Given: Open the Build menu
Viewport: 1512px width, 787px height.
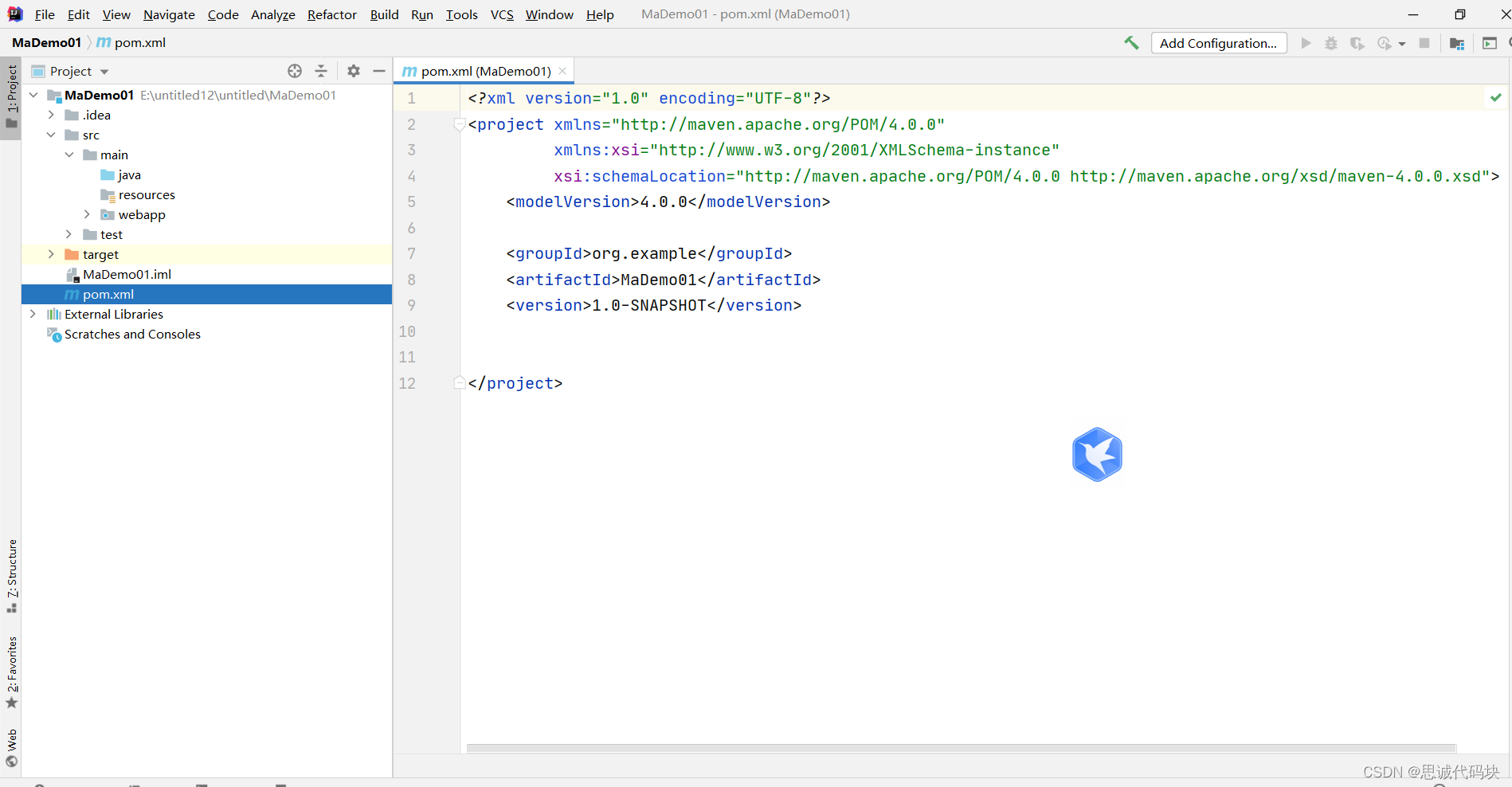Looking at the screenshot, I should click(384, 14).
